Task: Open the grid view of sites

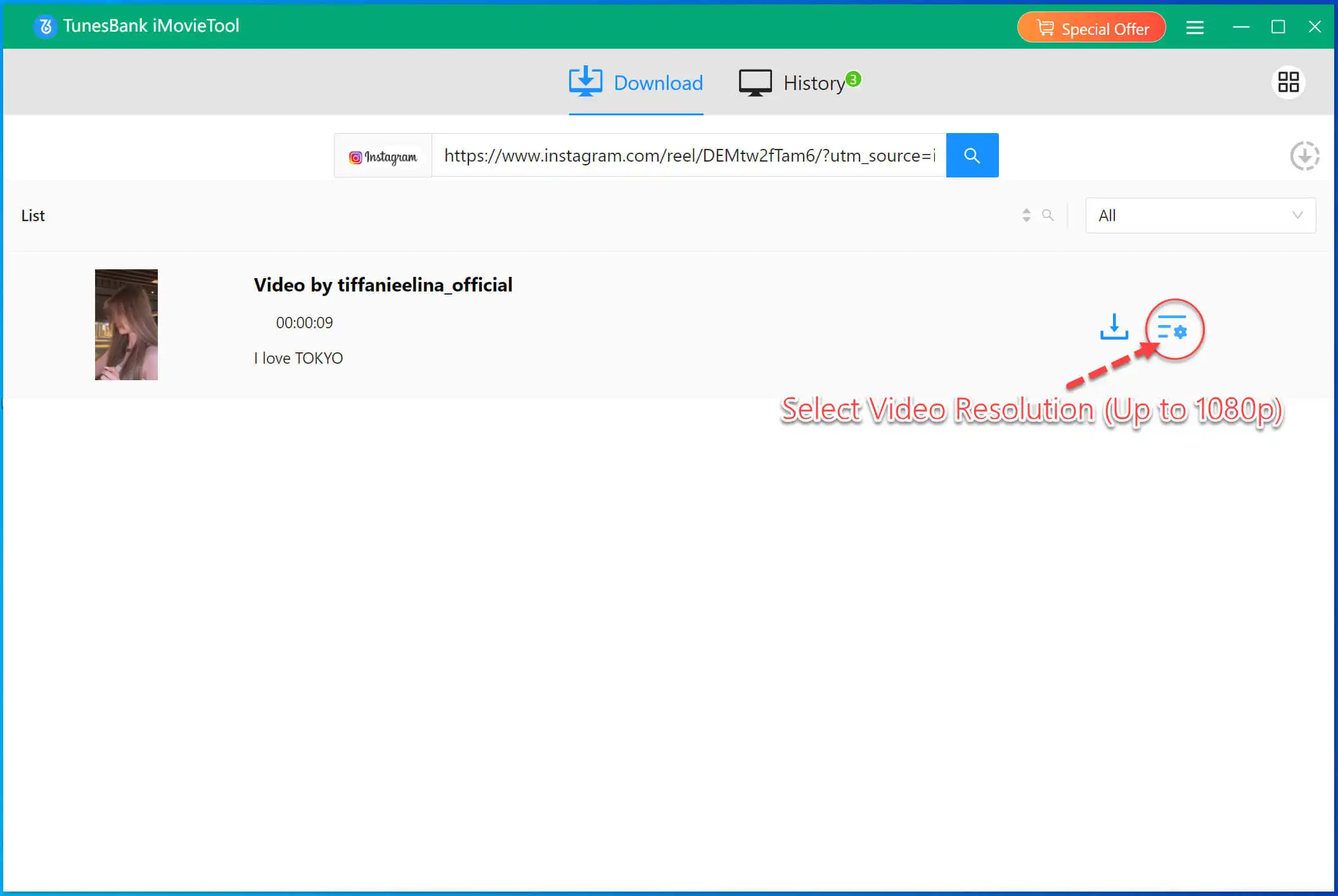Action: (x=1288, y=82)
